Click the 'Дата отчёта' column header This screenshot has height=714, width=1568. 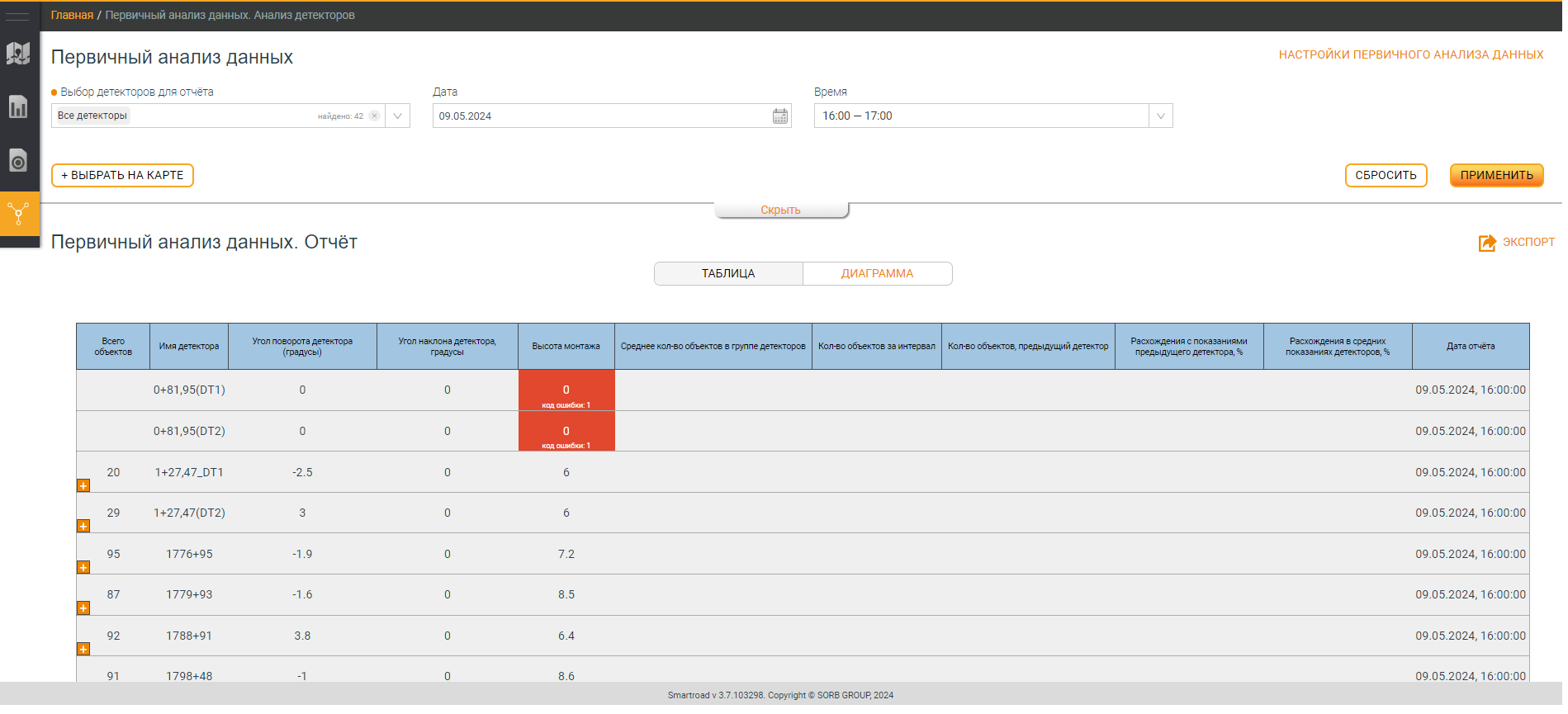pyautogui.click(x=1471, y=347)
